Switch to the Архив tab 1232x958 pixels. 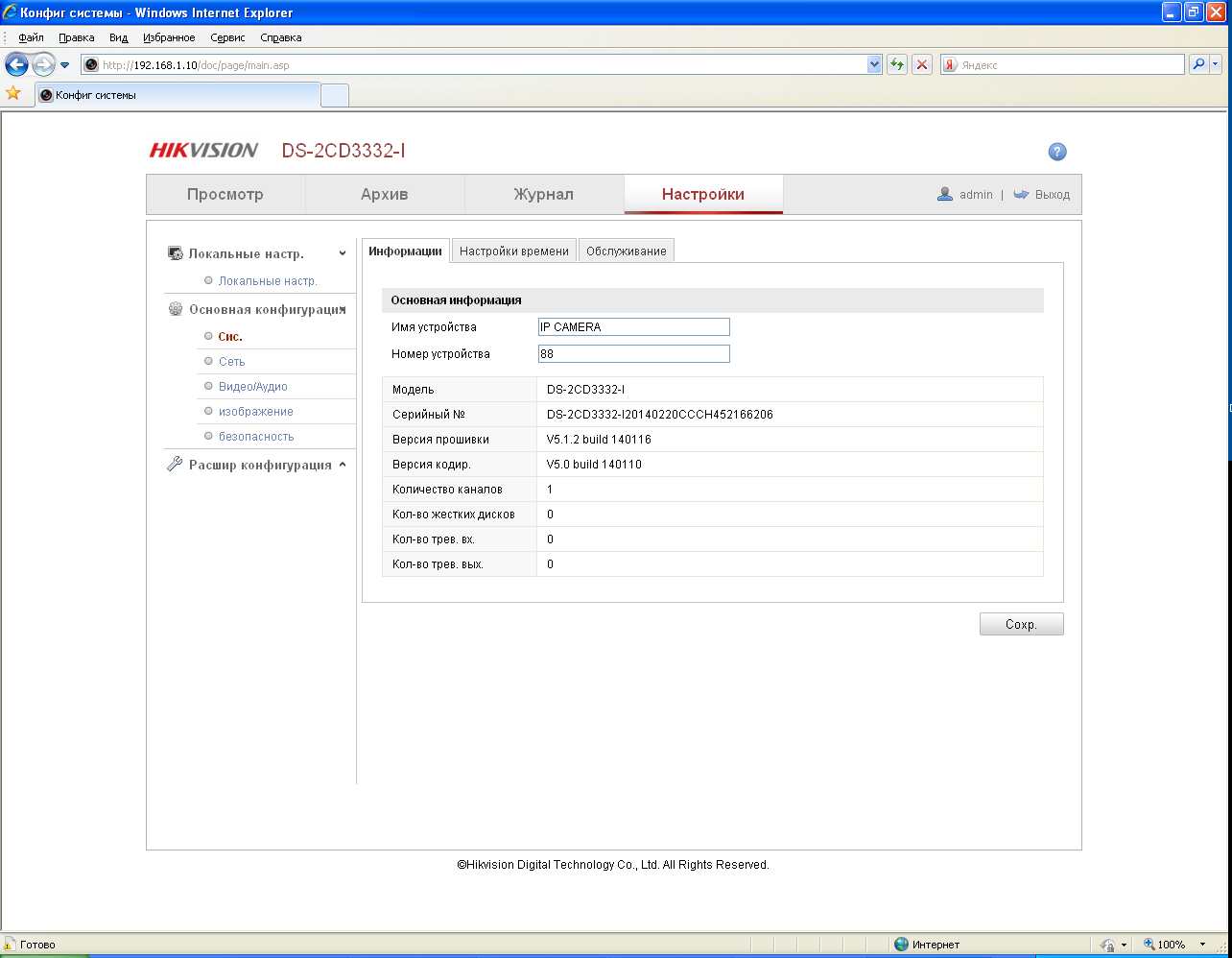pyautogui.click(x=385, y=194)
